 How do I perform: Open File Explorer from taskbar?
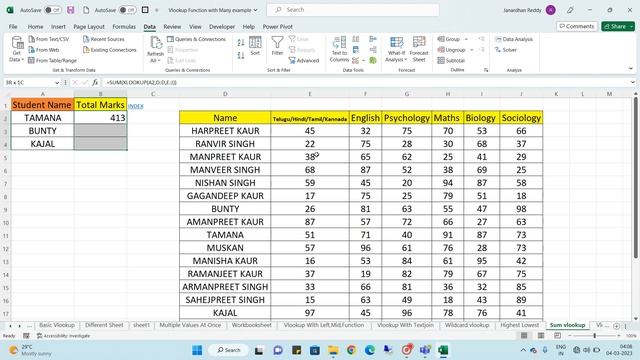point(333,350)
